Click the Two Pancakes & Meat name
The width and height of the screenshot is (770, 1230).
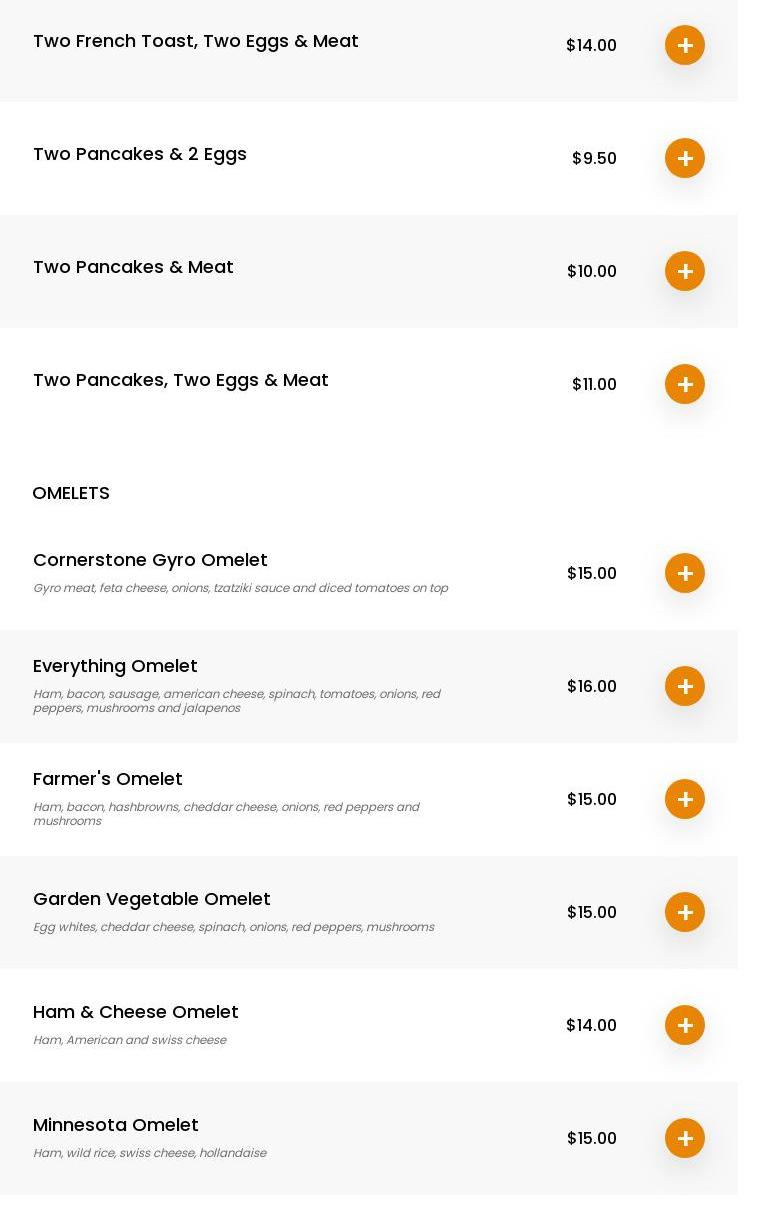[133, 267]
